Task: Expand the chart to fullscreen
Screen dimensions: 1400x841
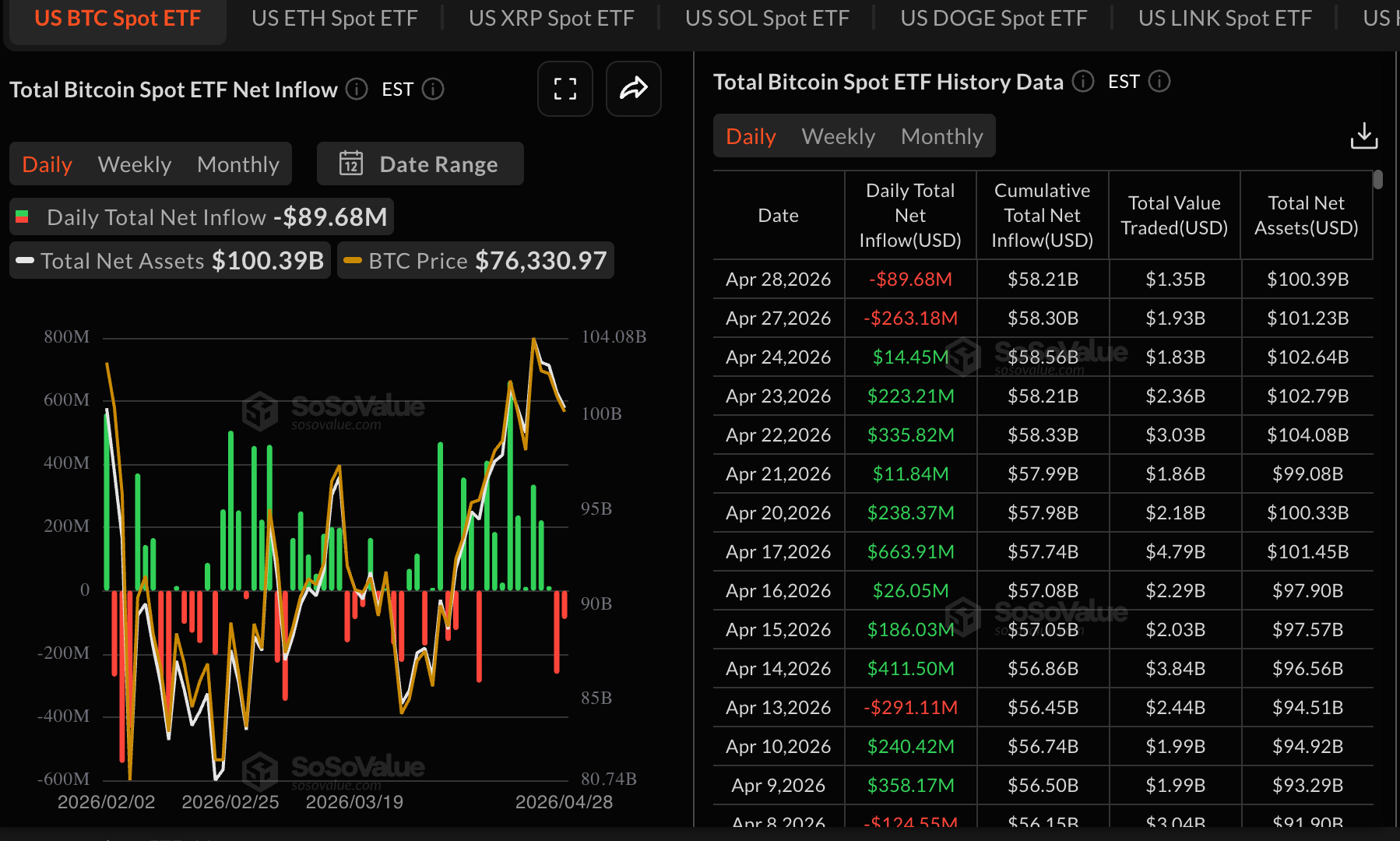Action: 565,89
